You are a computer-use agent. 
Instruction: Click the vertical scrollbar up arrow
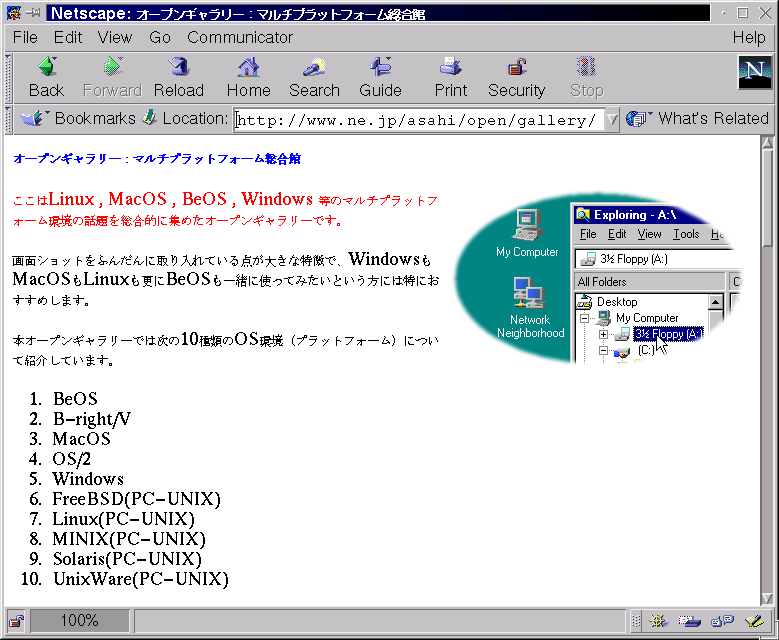click(x=767, y=142)
